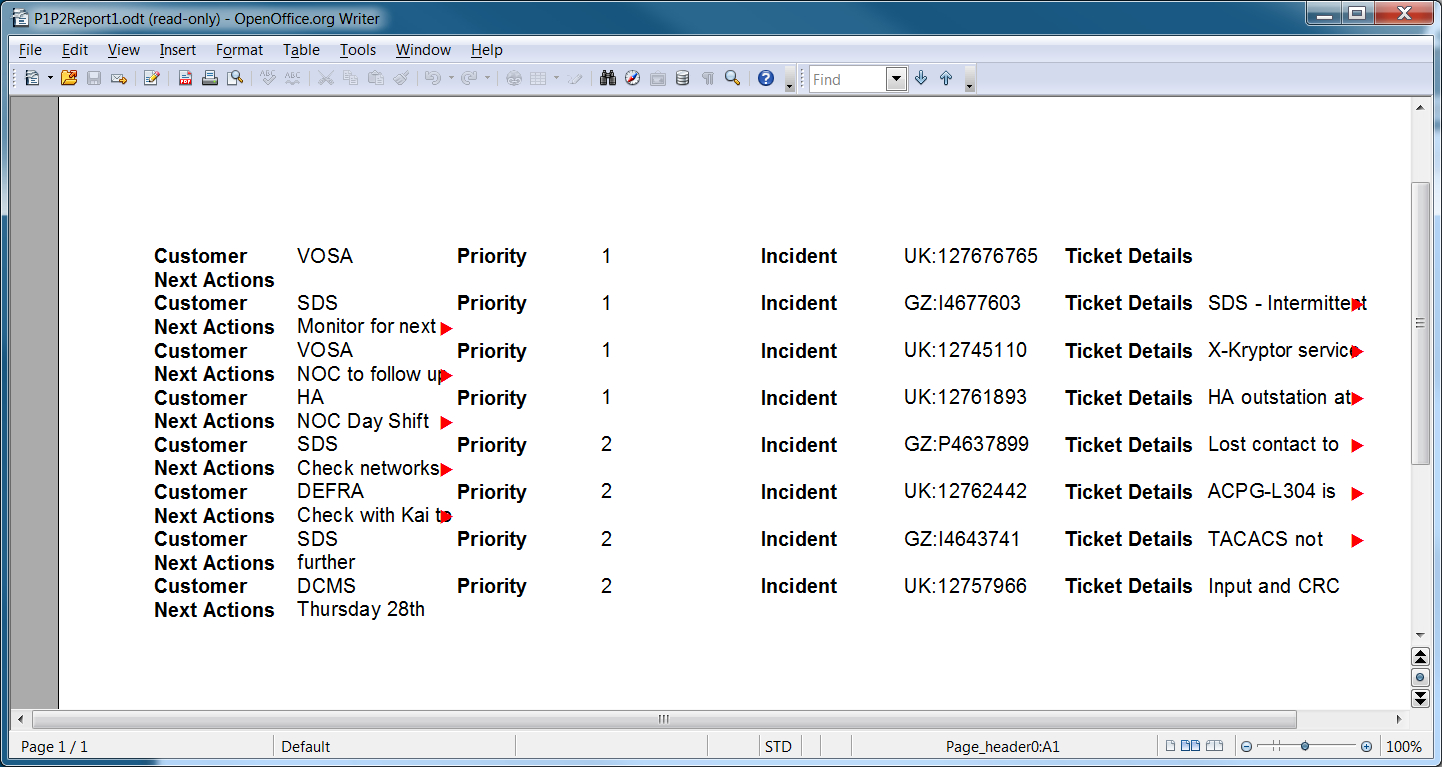Click the Zoom magnifier toolbar icon
The height and width of the screenshot is (767, 1442).
click(733, 78)
